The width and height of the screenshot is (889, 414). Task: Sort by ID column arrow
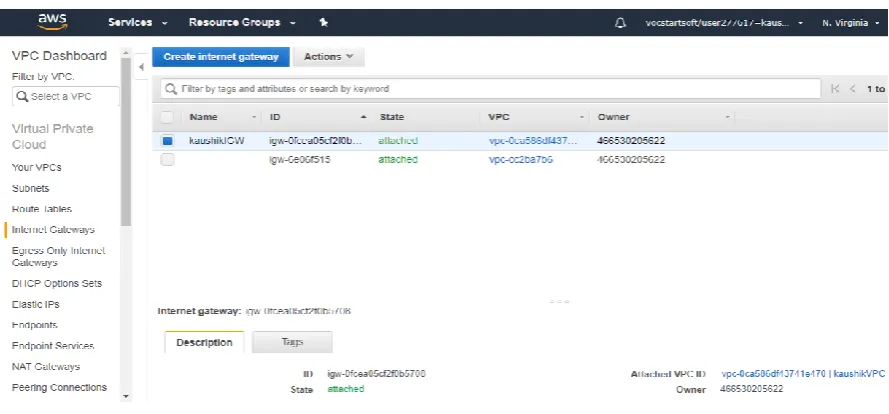363,117
